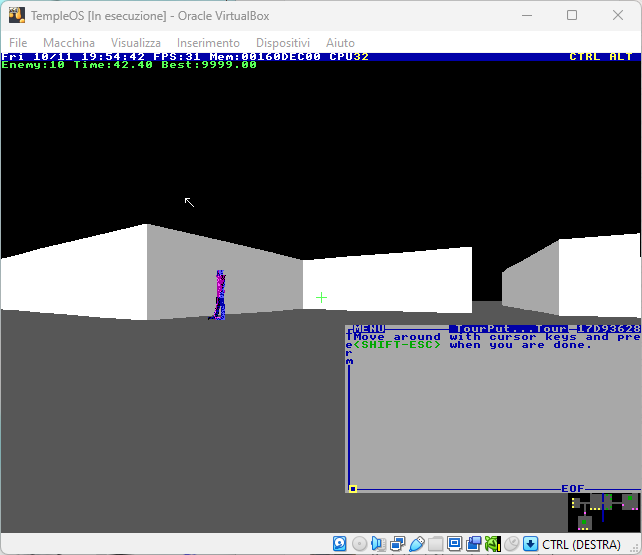Click the purple enemy figure
This screenshot has height=555, width=642.
click(220, 294)
